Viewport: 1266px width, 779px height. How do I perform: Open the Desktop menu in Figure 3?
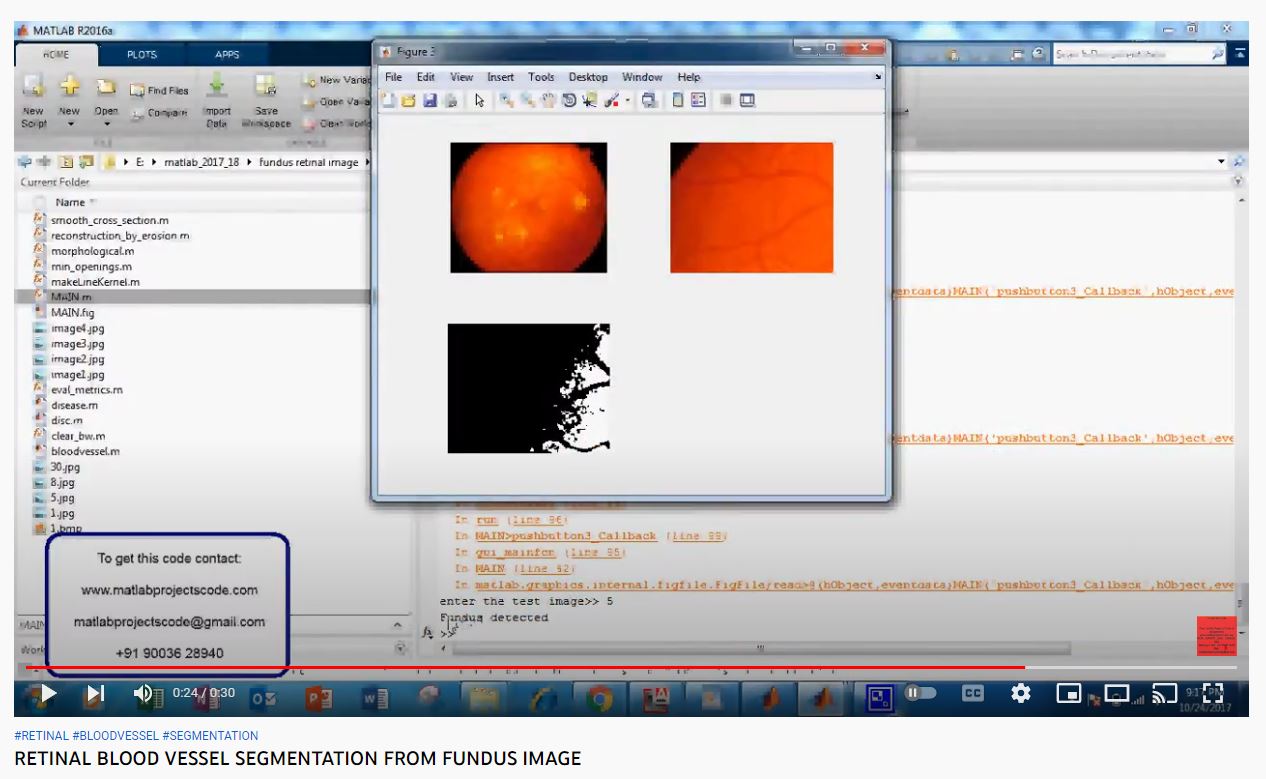pos(588,77)
